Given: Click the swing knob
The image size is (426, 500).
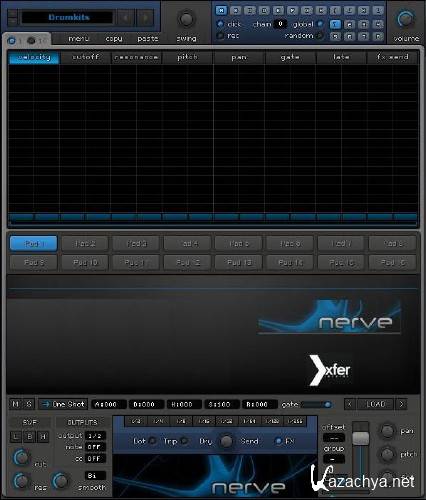Looking at the screenshot, I should click(186, 19).
